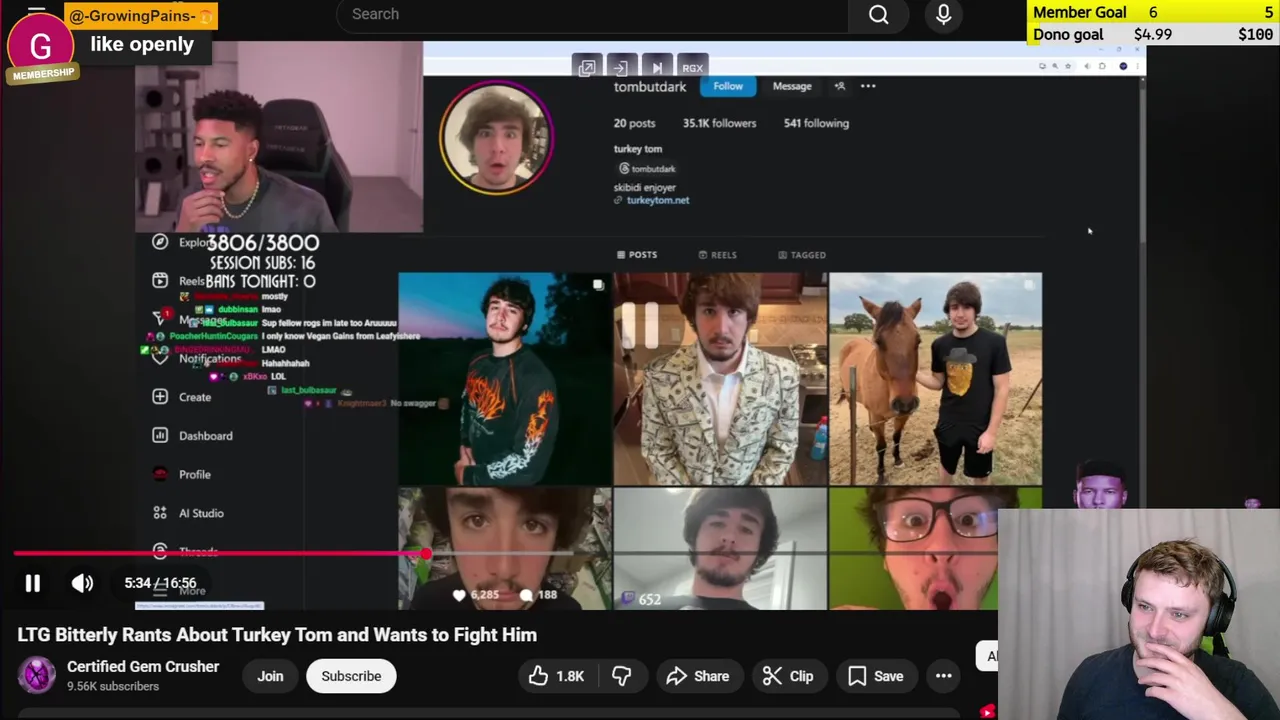Viewport: 1280px width, 720px height.
Task: Start voice search with the microphone icon
Action: coord(943,14)
